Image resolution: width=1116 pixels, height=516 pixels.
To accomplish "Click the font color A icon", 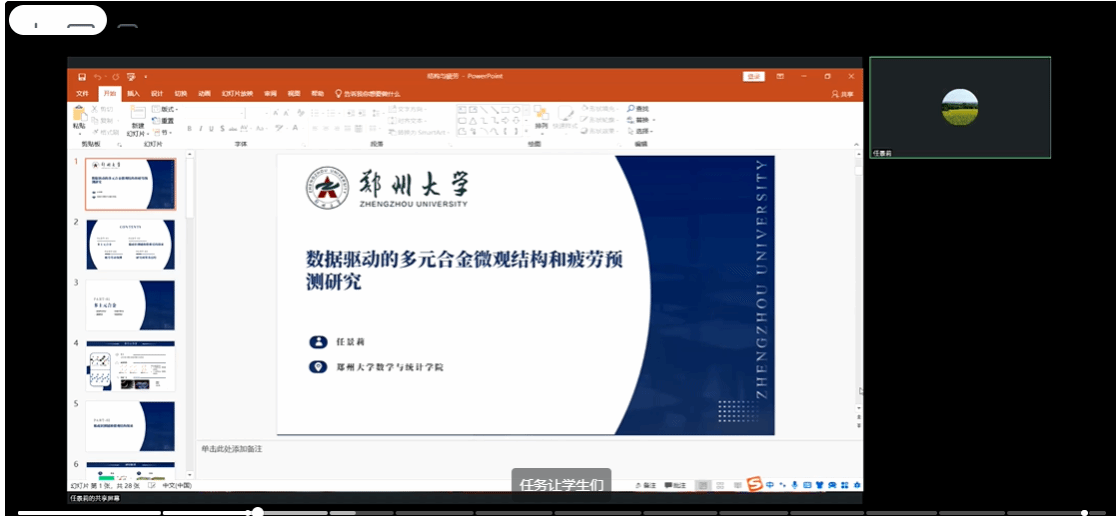I will coord(295,128).
